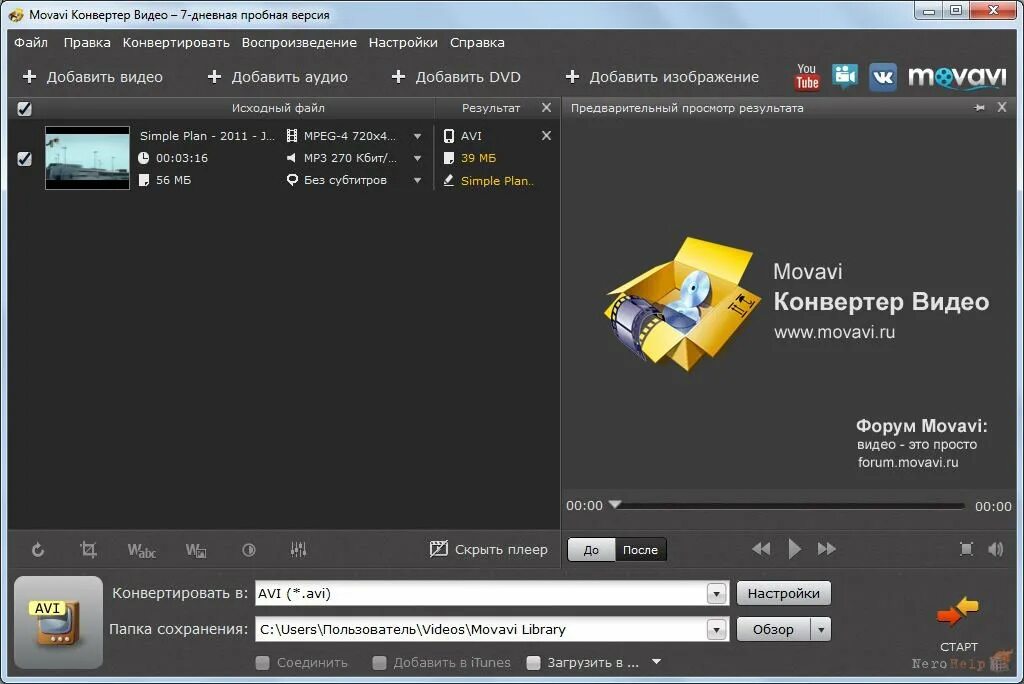Click the output file name edit icon
The image size is (1024, 684).
coord(449,180)
